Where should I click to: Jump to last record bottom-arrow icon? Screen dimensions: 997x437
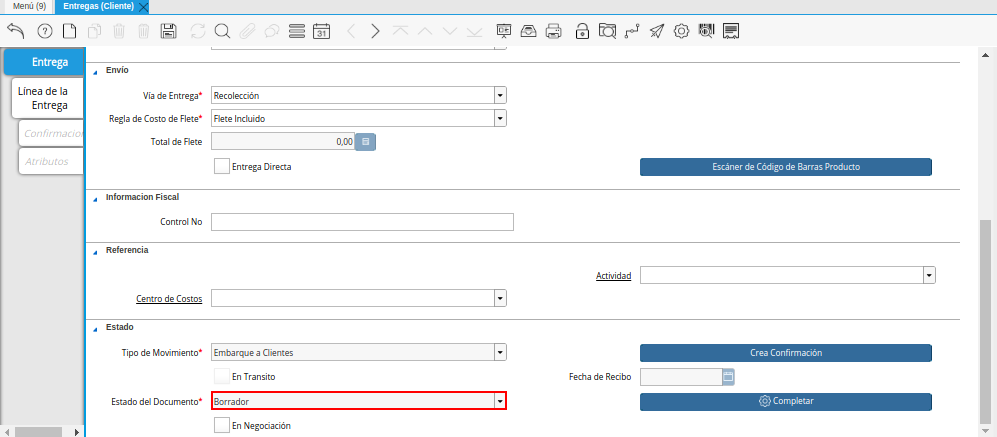tap(474, 31)
